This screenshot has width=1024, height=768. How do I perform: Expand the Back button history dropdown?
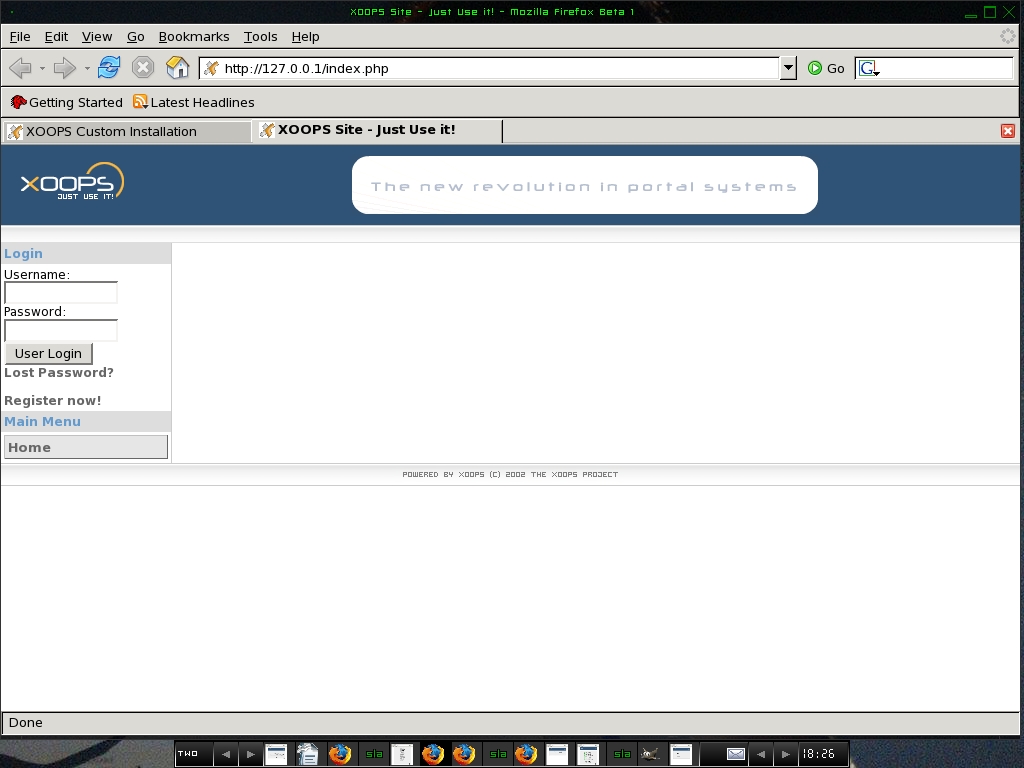(x=42, y=68)
